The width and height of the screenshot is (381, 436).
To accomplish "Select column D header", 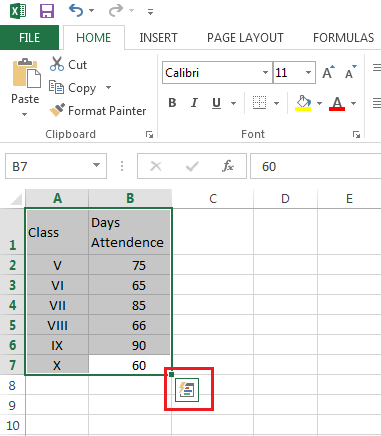I will [x=285, y=199].
